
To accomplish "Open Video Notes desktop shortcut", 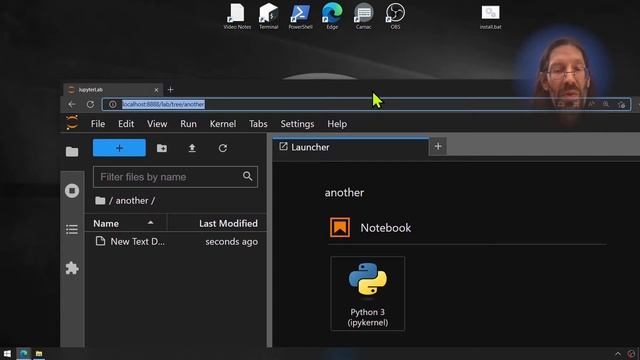I will [x=237, y=16].
